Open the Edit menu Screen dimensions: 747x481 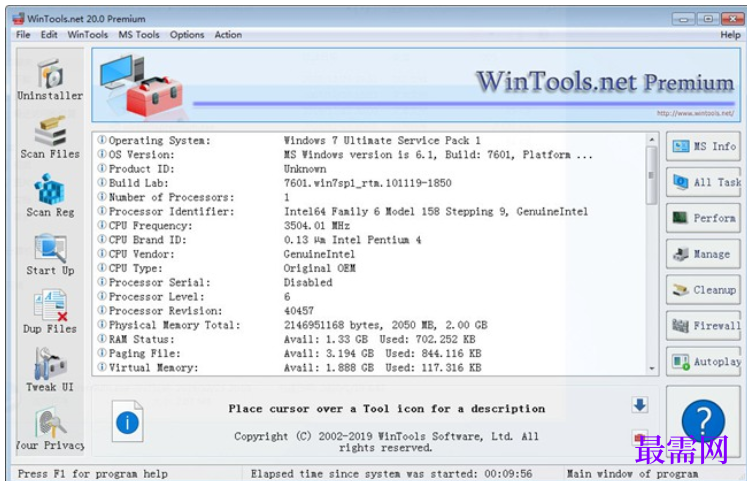(x=49, y=35)
